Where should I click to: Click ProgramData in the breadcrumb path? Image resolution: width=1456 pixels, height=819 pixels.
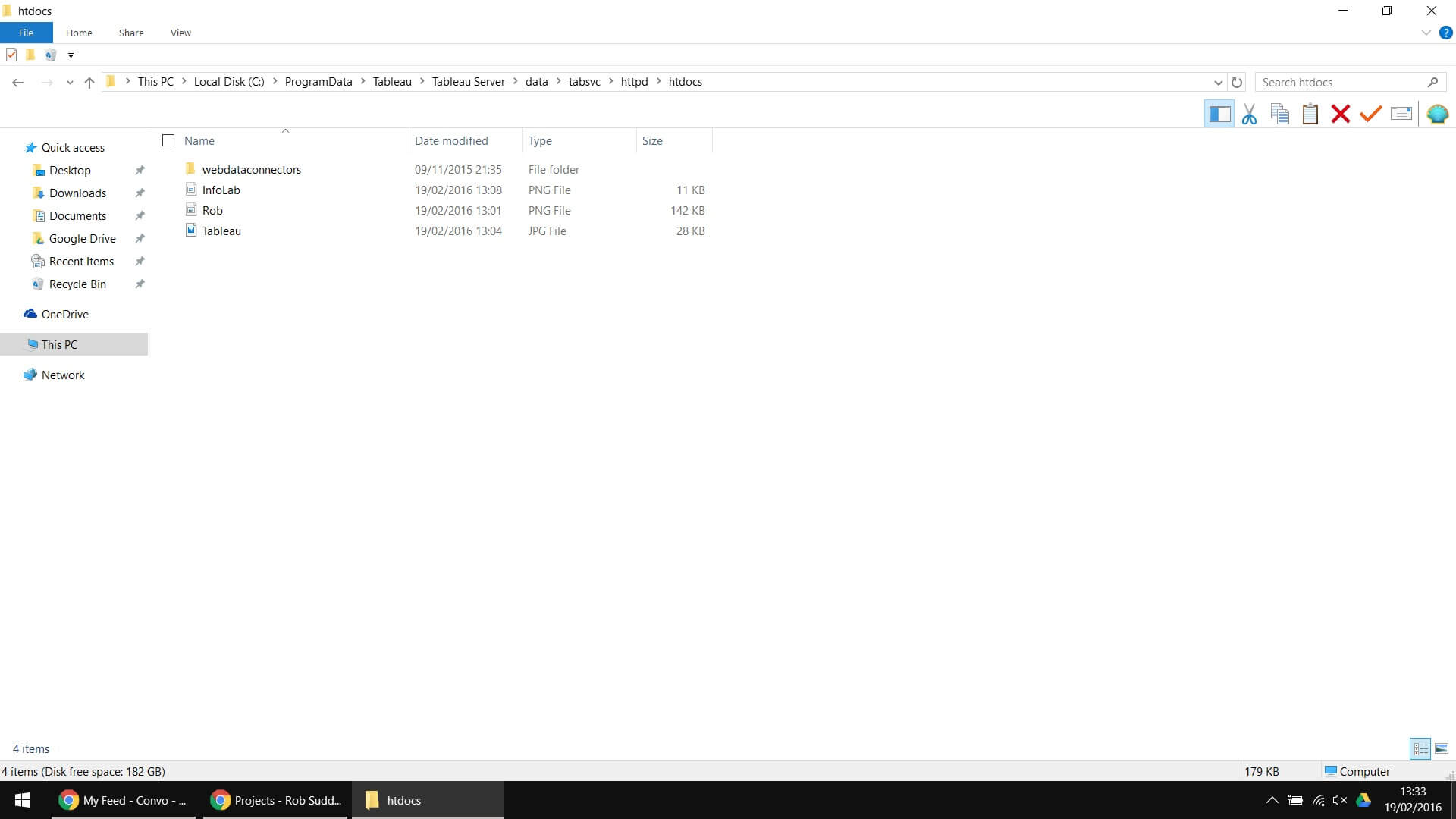[x=318, y=82]
